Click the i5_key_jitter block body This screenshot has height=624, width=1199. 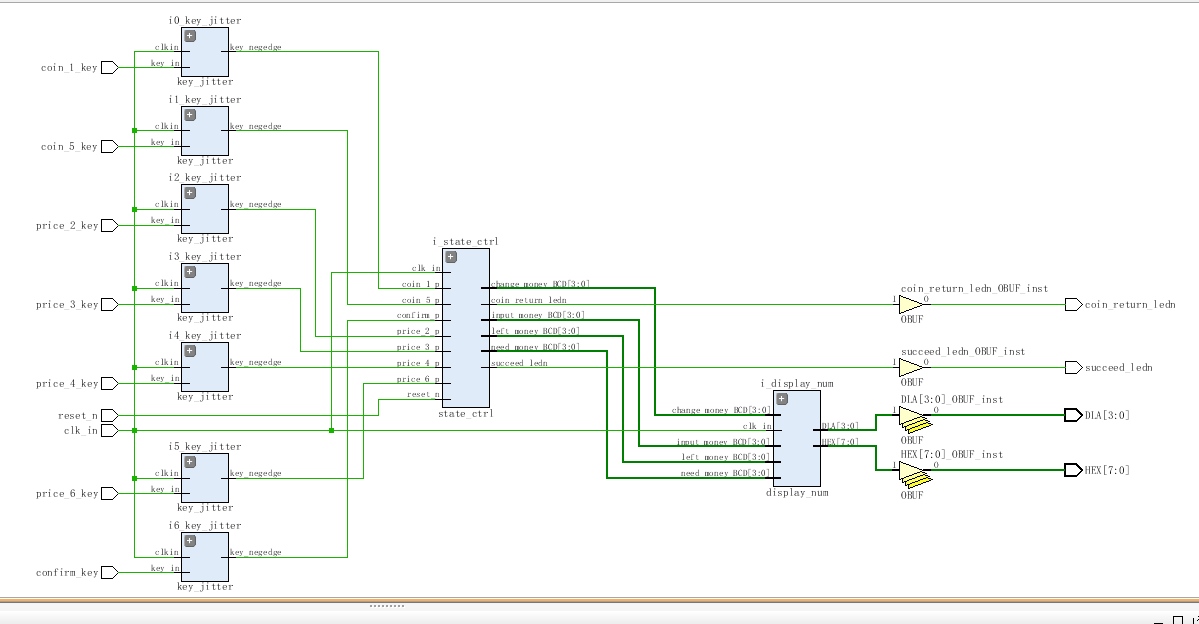tap(204, 485)
